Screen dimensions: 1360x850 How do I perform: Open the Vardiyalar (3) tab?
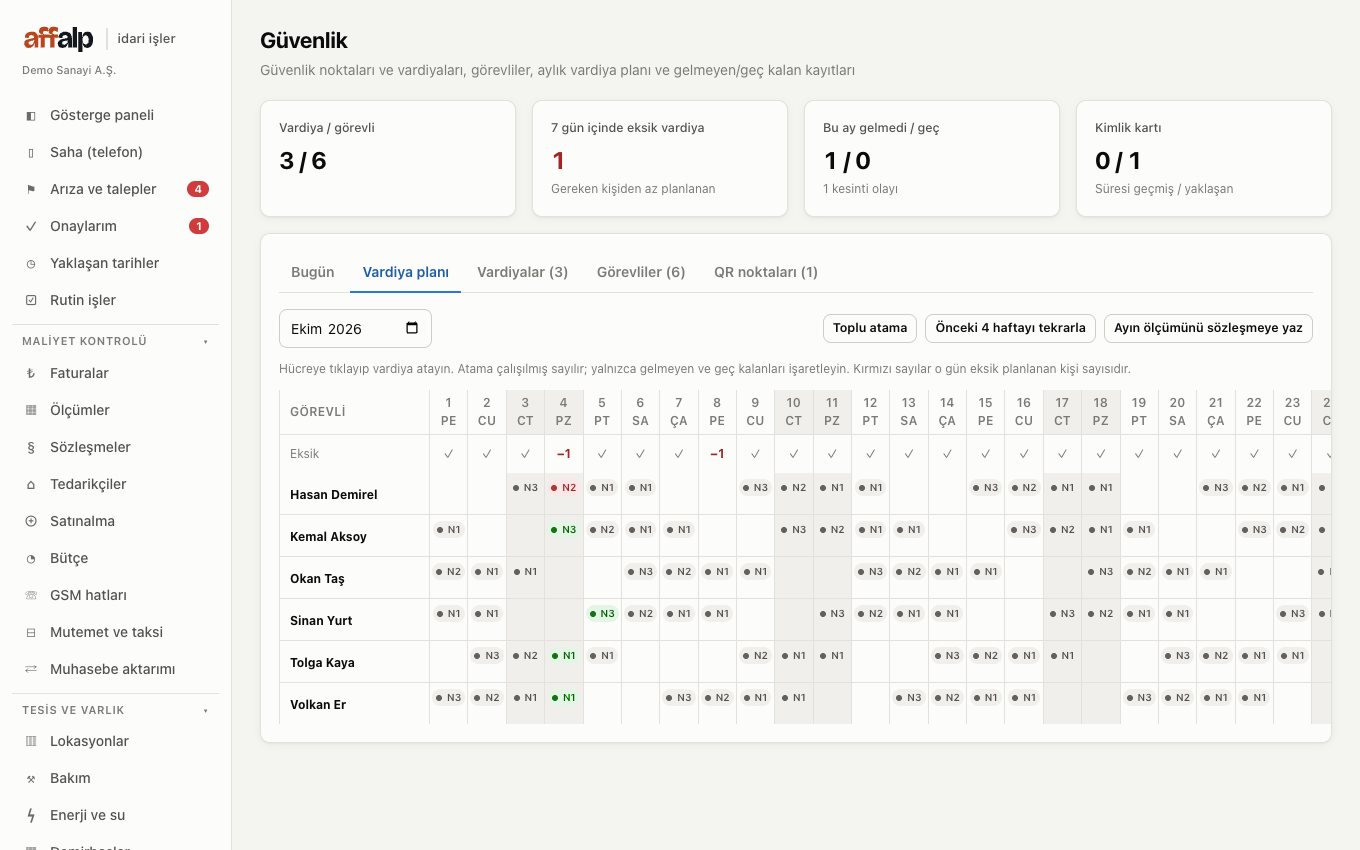[x=523, y=272]
